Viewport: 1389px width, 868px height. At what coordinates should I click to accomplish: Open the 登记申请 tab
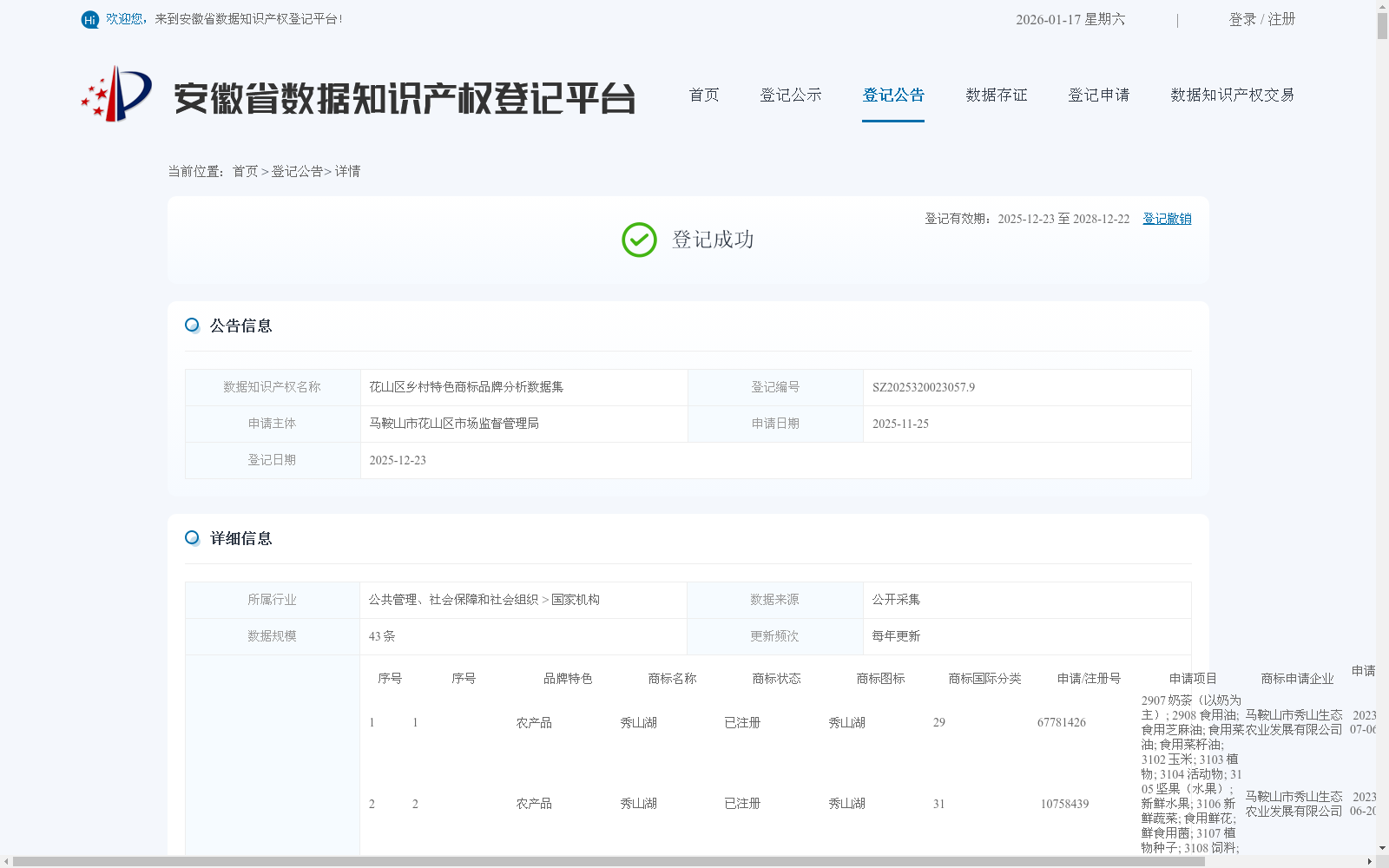[x=1099, y=95]
